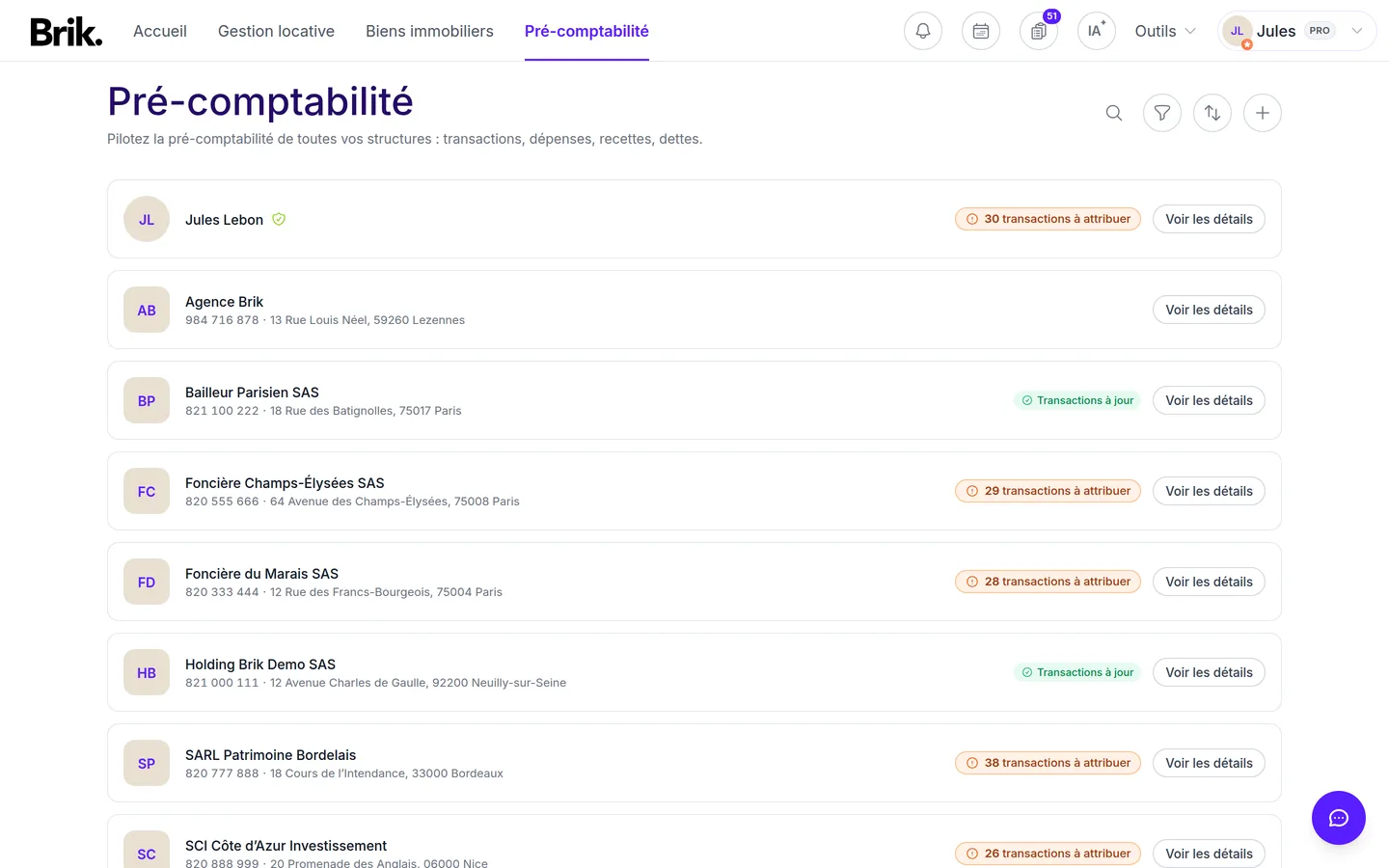Viewport: 1389px width, 868px height.
Task: Click the SC avatar of SCI Côte d'Azur
Action: [147, 850]
